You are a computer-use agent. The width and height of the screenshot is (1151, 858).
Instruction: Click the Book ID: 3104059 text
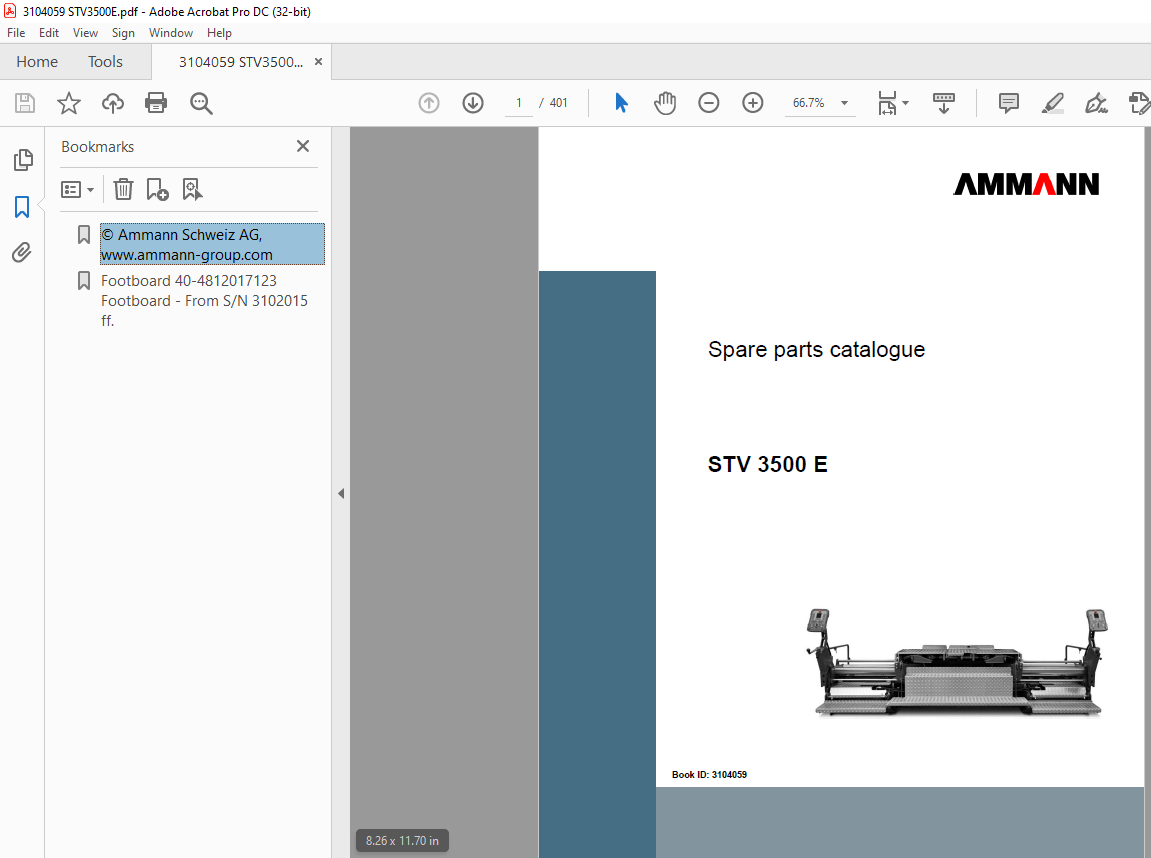tap(709, 774)
